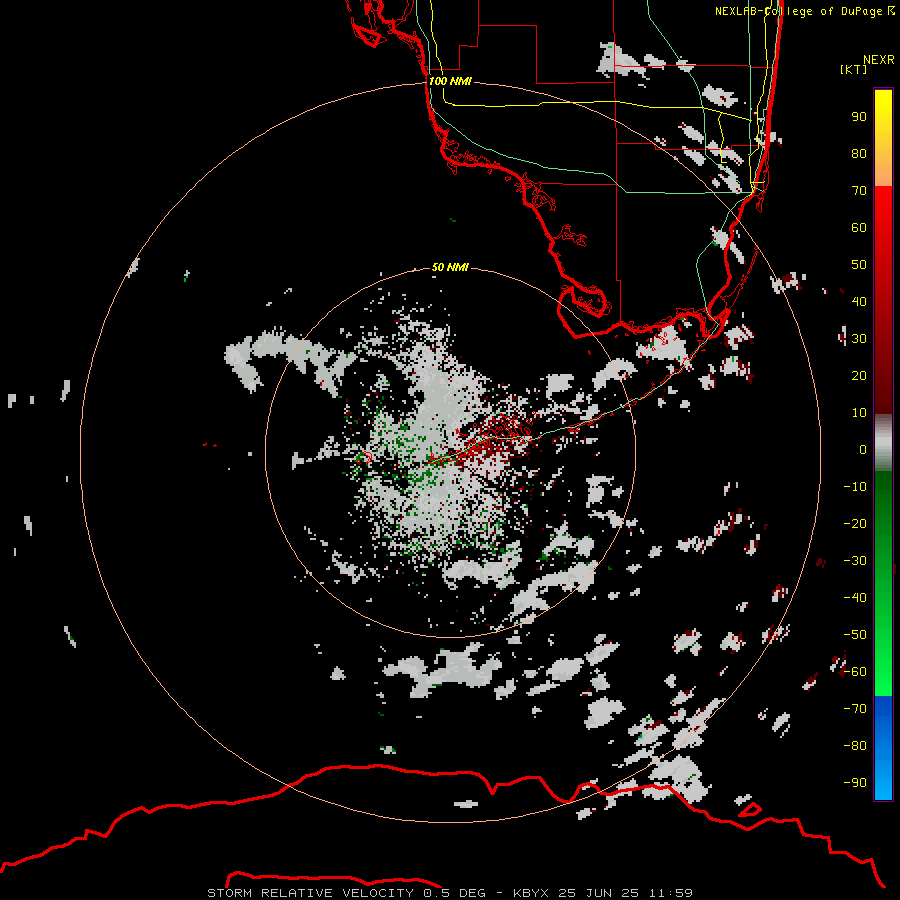Click the yellow top segment of velocity color bar
Image resolution: width=900 pixels, height=900 pixels.
click(x=883, y=138)
